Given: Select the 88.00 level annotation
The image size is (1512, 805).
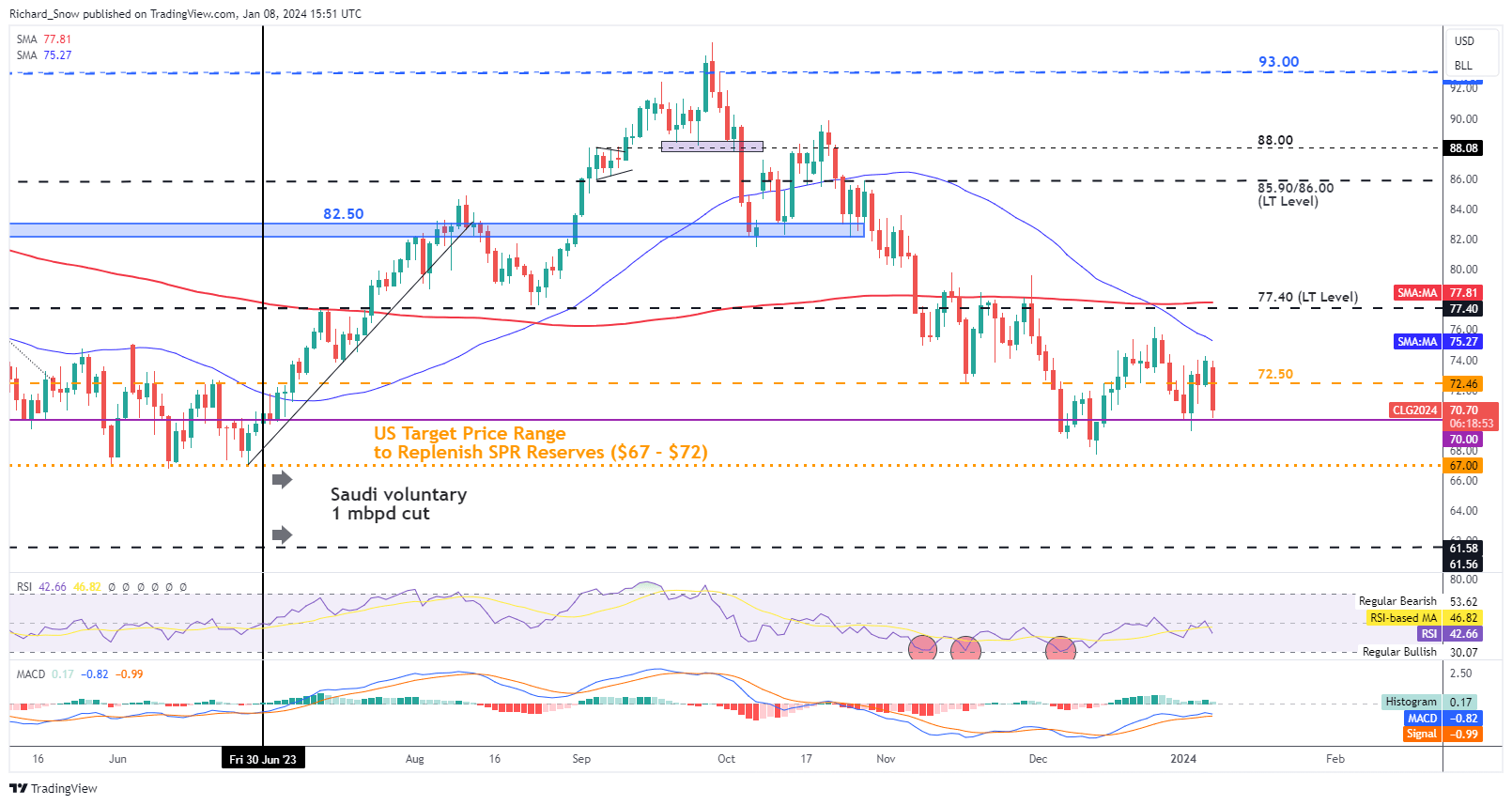Looking at the screenshot, I should [1275, 140].
